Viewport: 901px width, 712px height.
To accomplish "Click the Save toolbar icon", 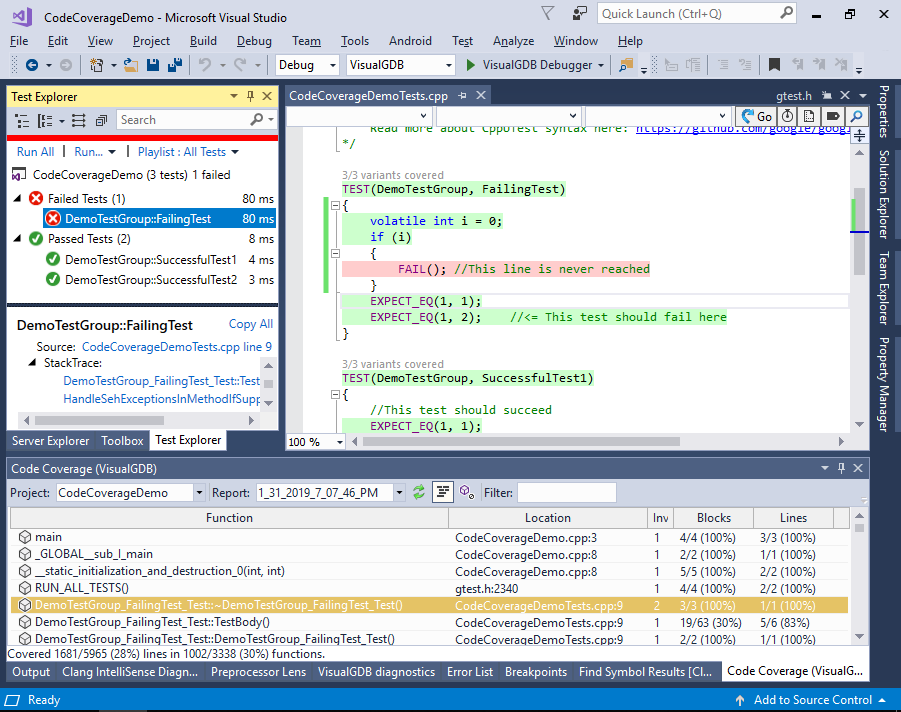I will click(153, 66).
